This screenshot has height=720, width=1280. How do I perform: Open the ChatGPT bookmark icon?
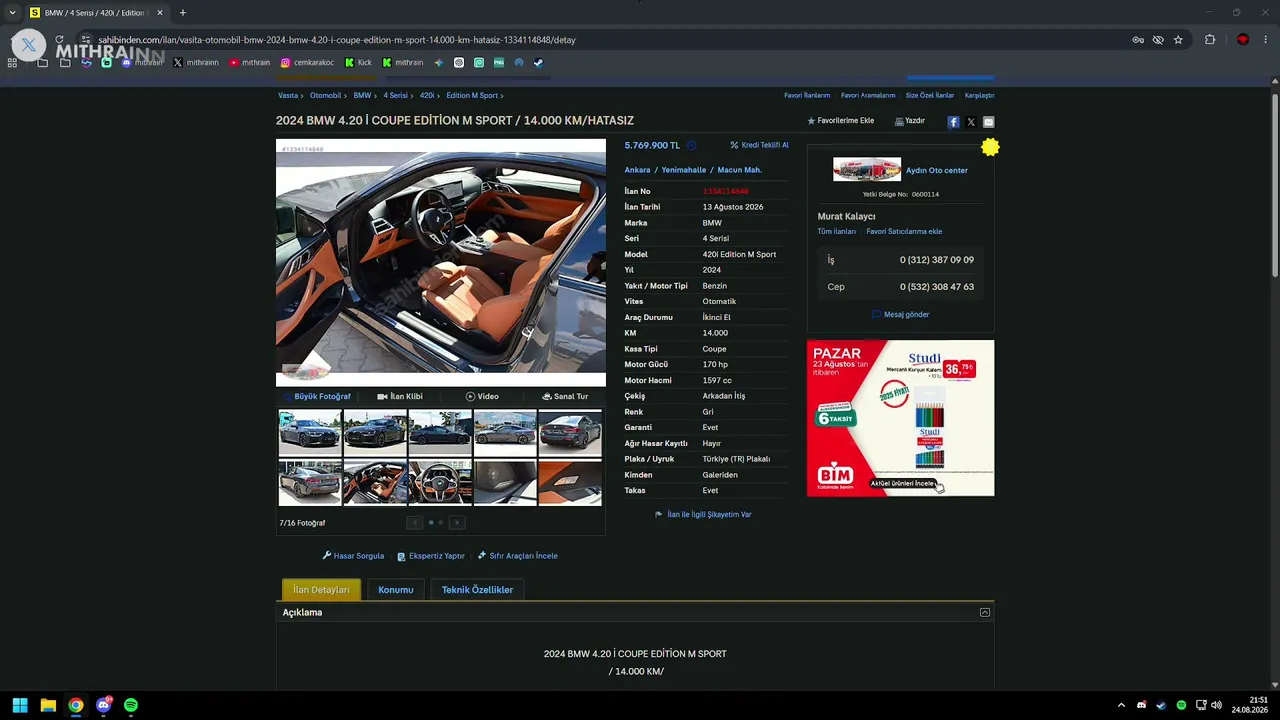[459, 62]
